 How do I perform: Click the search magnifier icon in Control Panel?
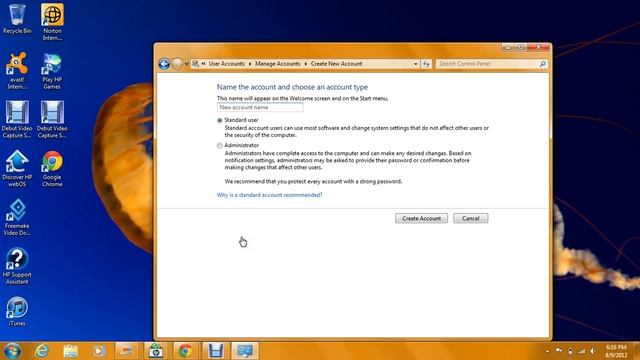click(x=542, y=64)
